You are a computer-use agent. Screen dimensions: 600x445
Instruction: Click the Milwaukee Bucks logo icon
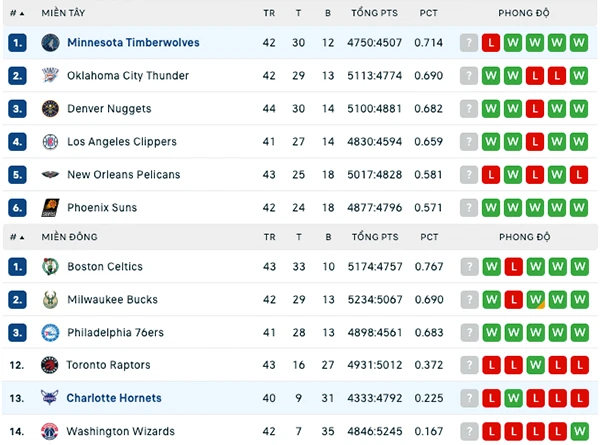[x=50, y=300]
